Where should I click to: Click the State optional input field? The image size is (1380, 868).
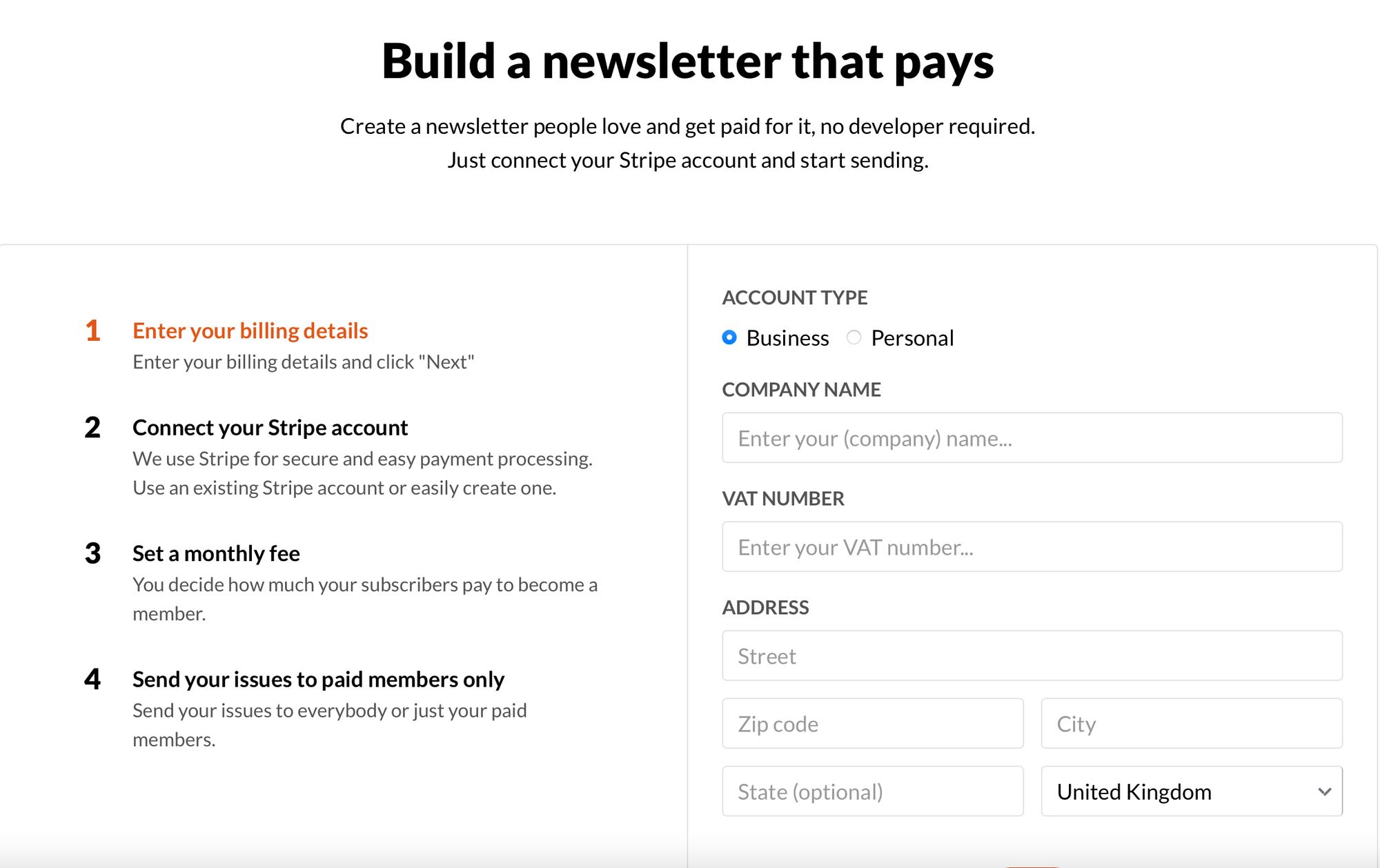coord(872,791)
